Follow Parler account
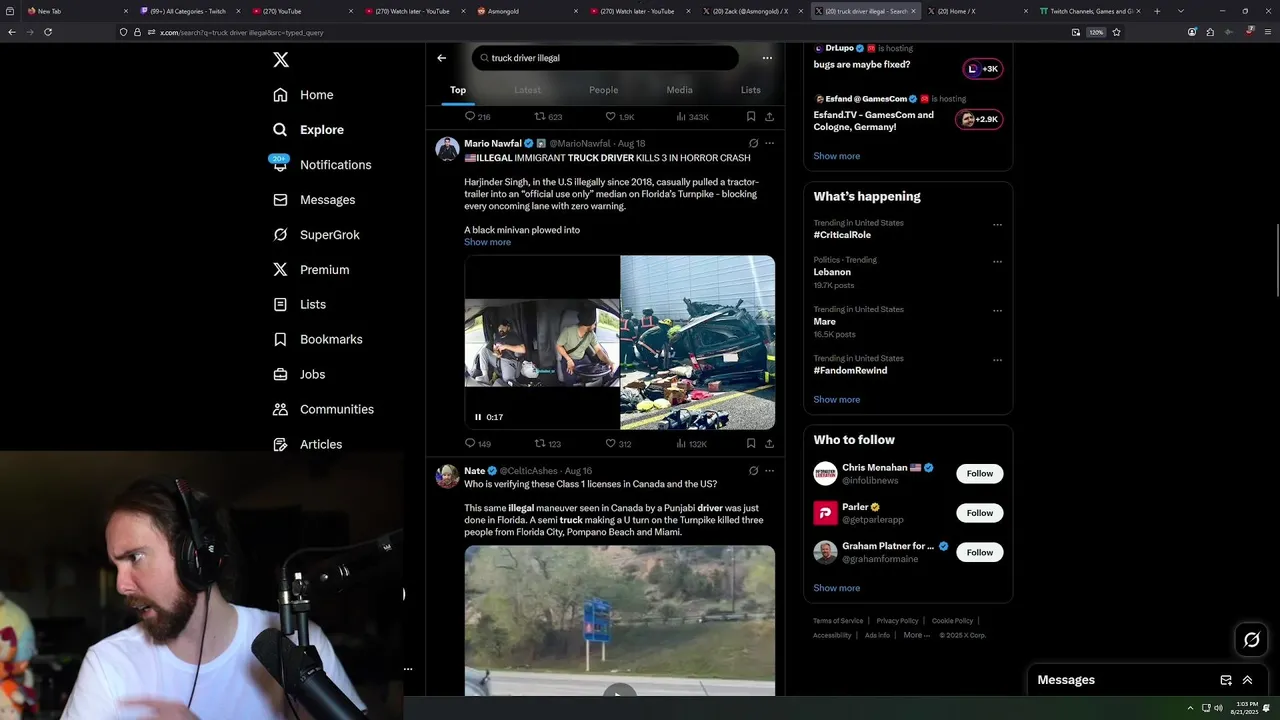 pyautogui.click(x=979, y=513)
